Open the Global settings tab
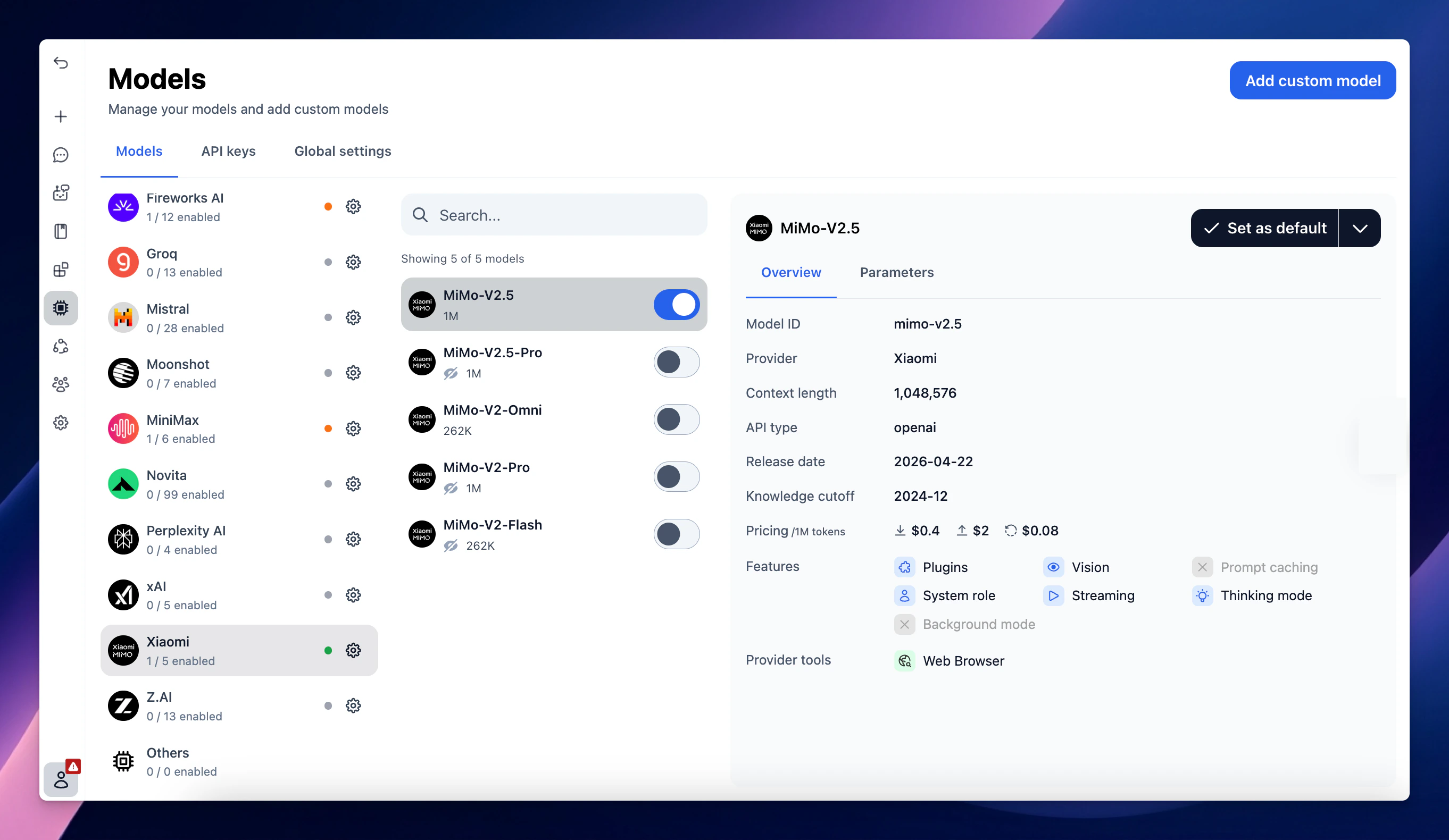The height and width of the screenshot is (840, 1449). click(x=343, y=151)
